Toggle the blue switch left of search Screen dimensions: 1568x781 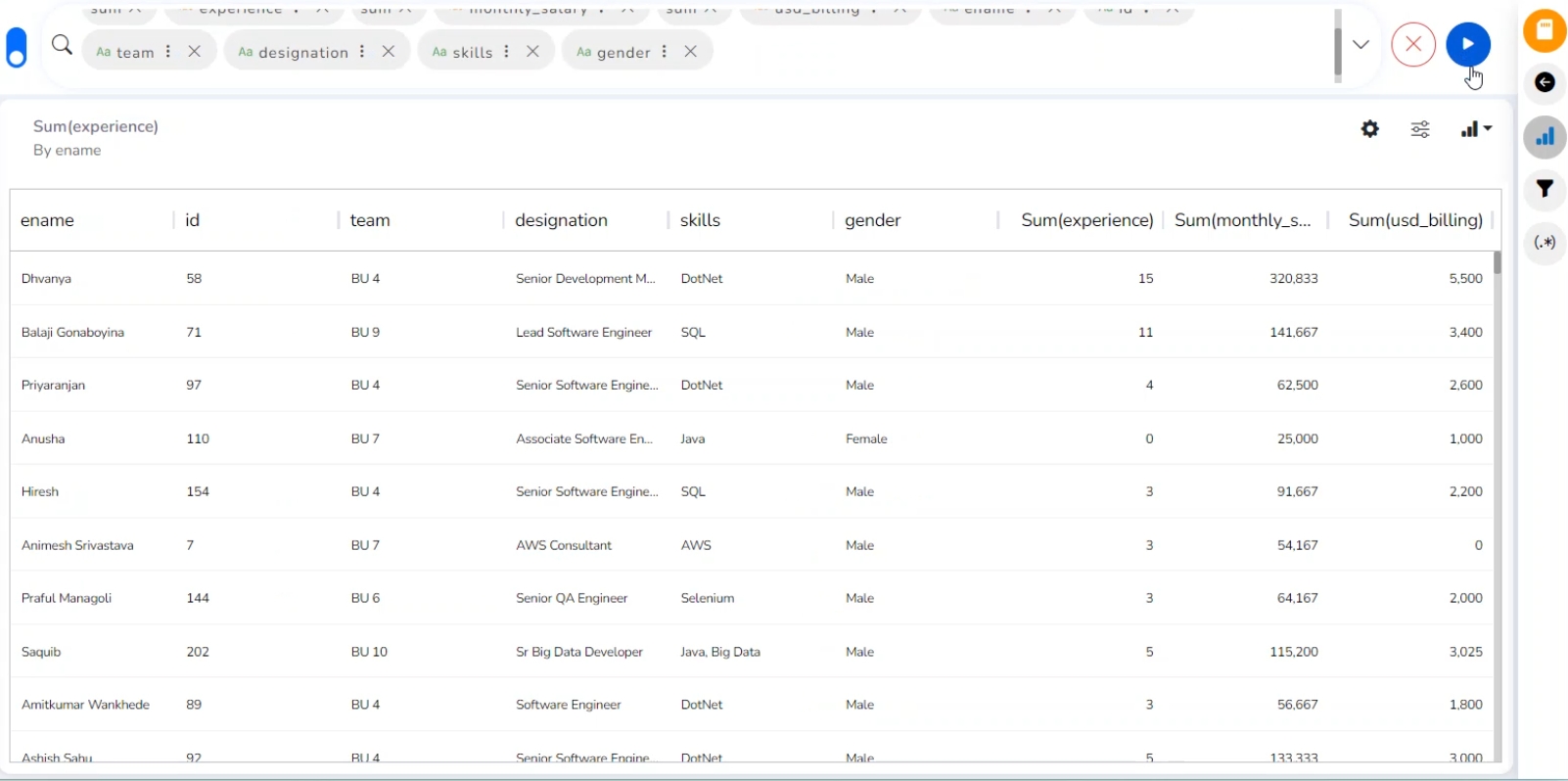click(17, 47)
